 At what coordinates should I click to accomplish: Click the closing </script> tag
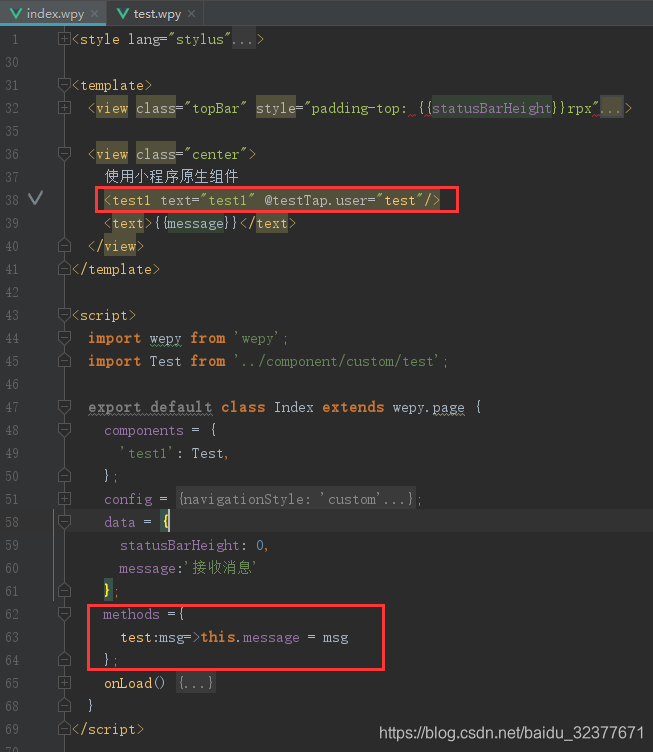108,729
